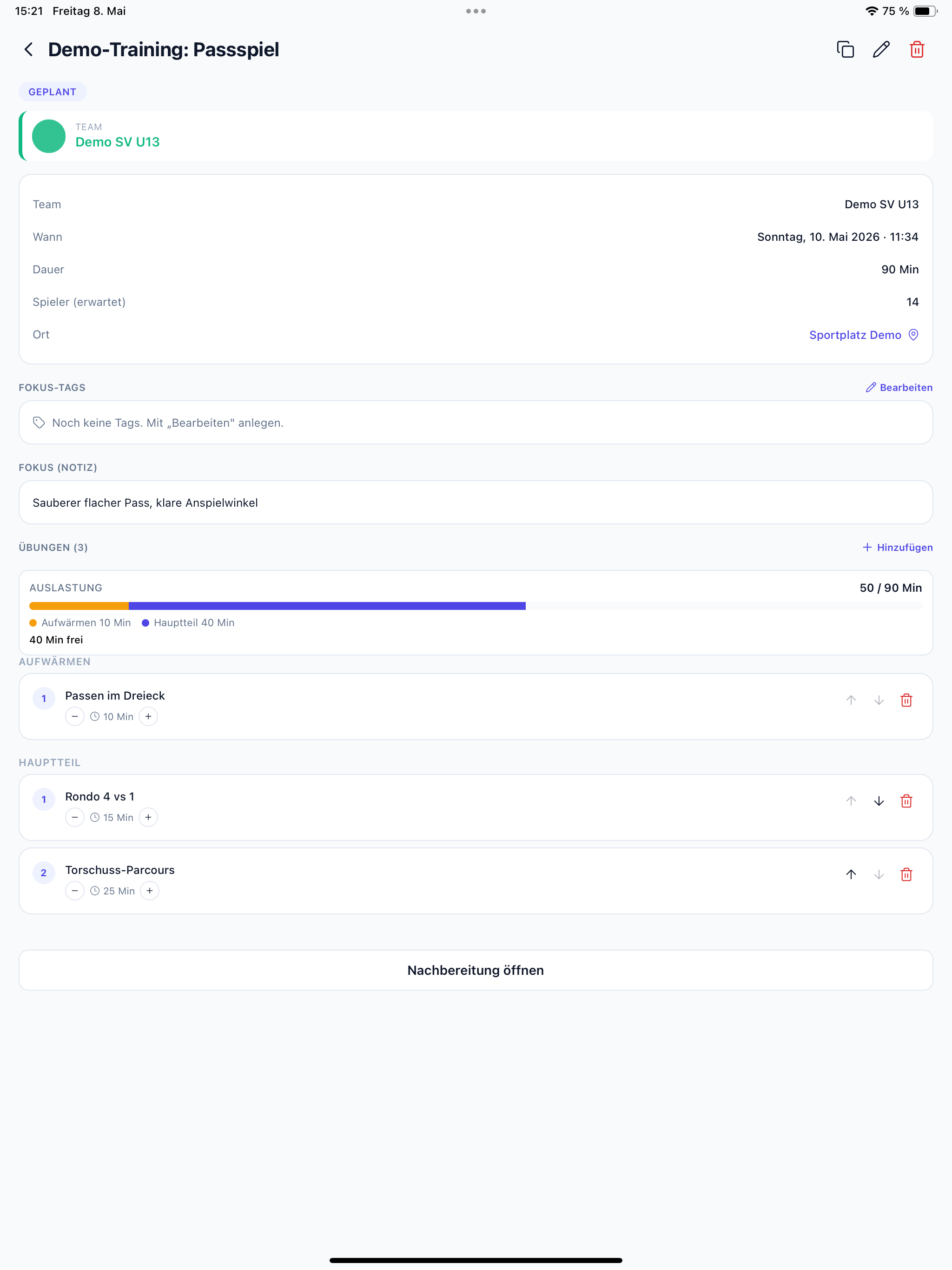The height and width of the screenshot is (1270, 952).
Task: Delete the Torschuss-Parcours exercise
Action: [906, 875]
